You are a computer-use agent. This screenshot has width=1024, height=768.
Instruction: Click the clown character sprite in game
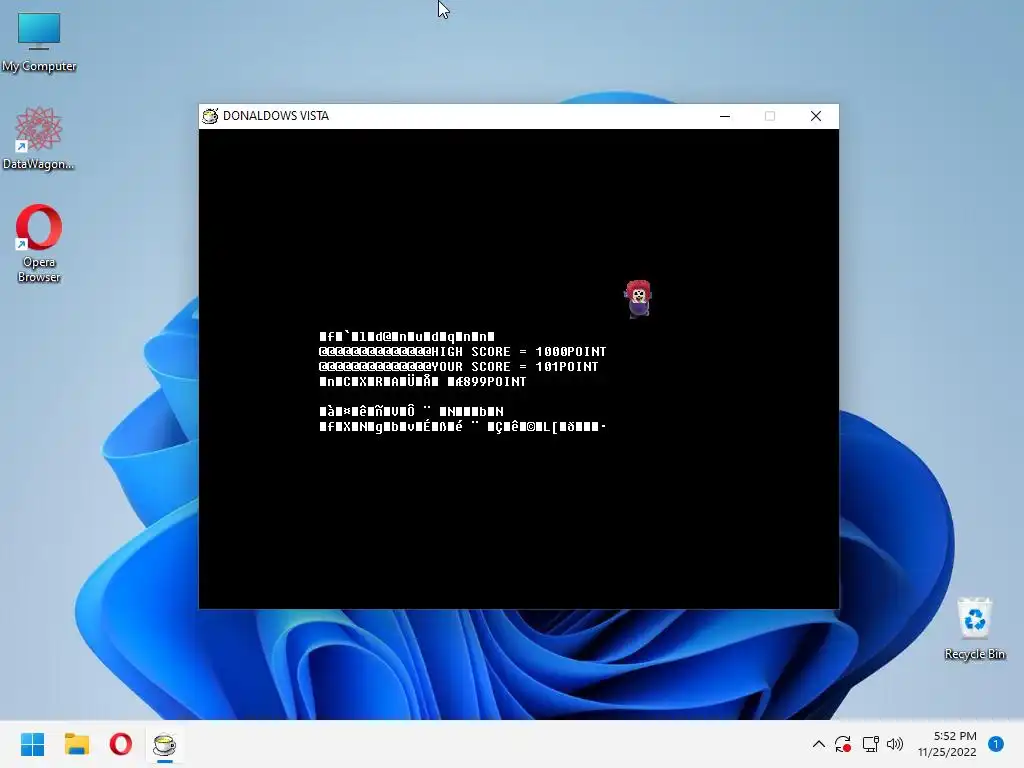(638, 299)
